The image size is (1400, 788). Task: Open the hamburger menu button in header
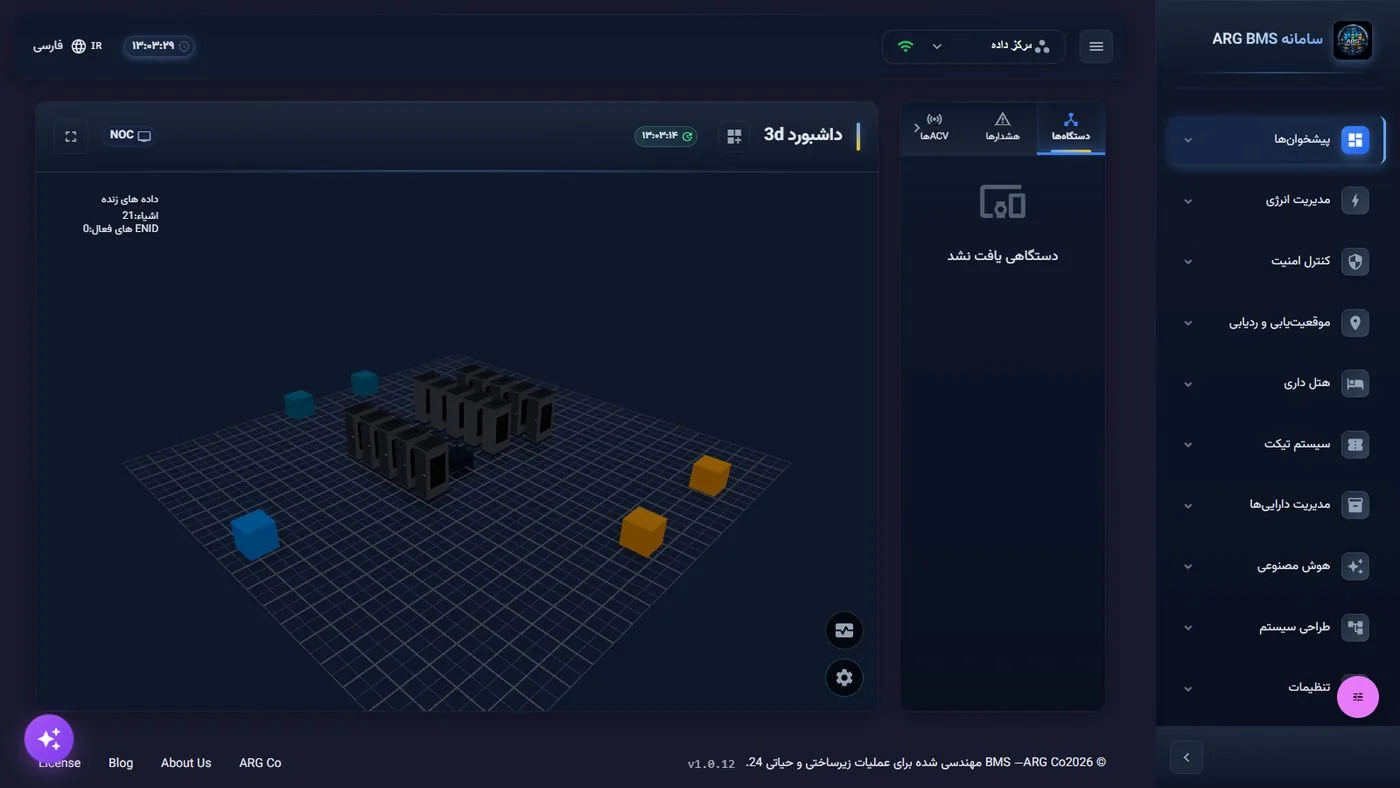[1096, 46]
